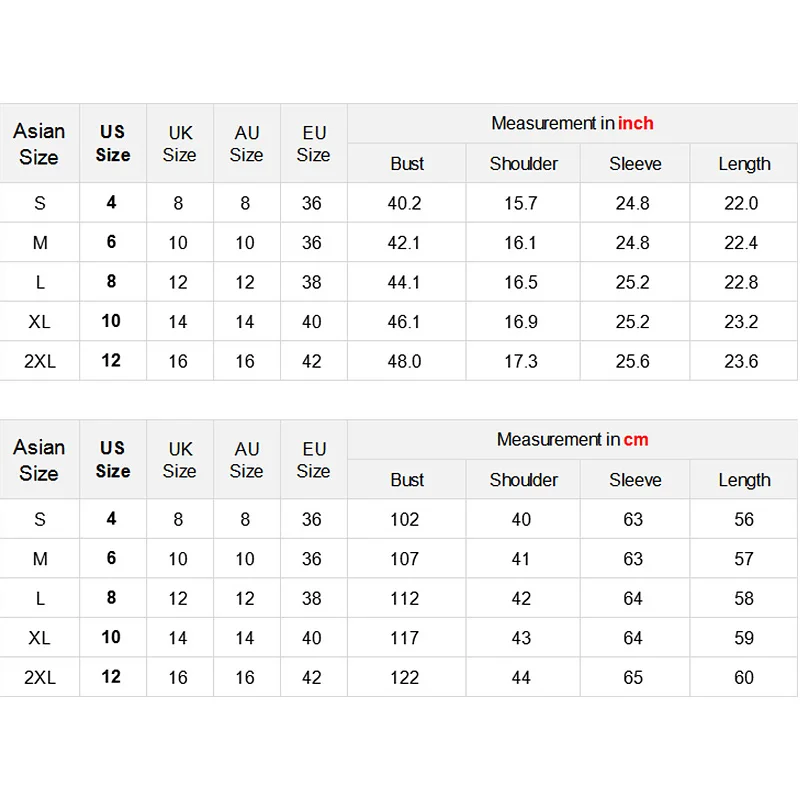Click the 117 bust measurement cell
The width and height of the screenshot is (800, 800).
coord(405,637)
